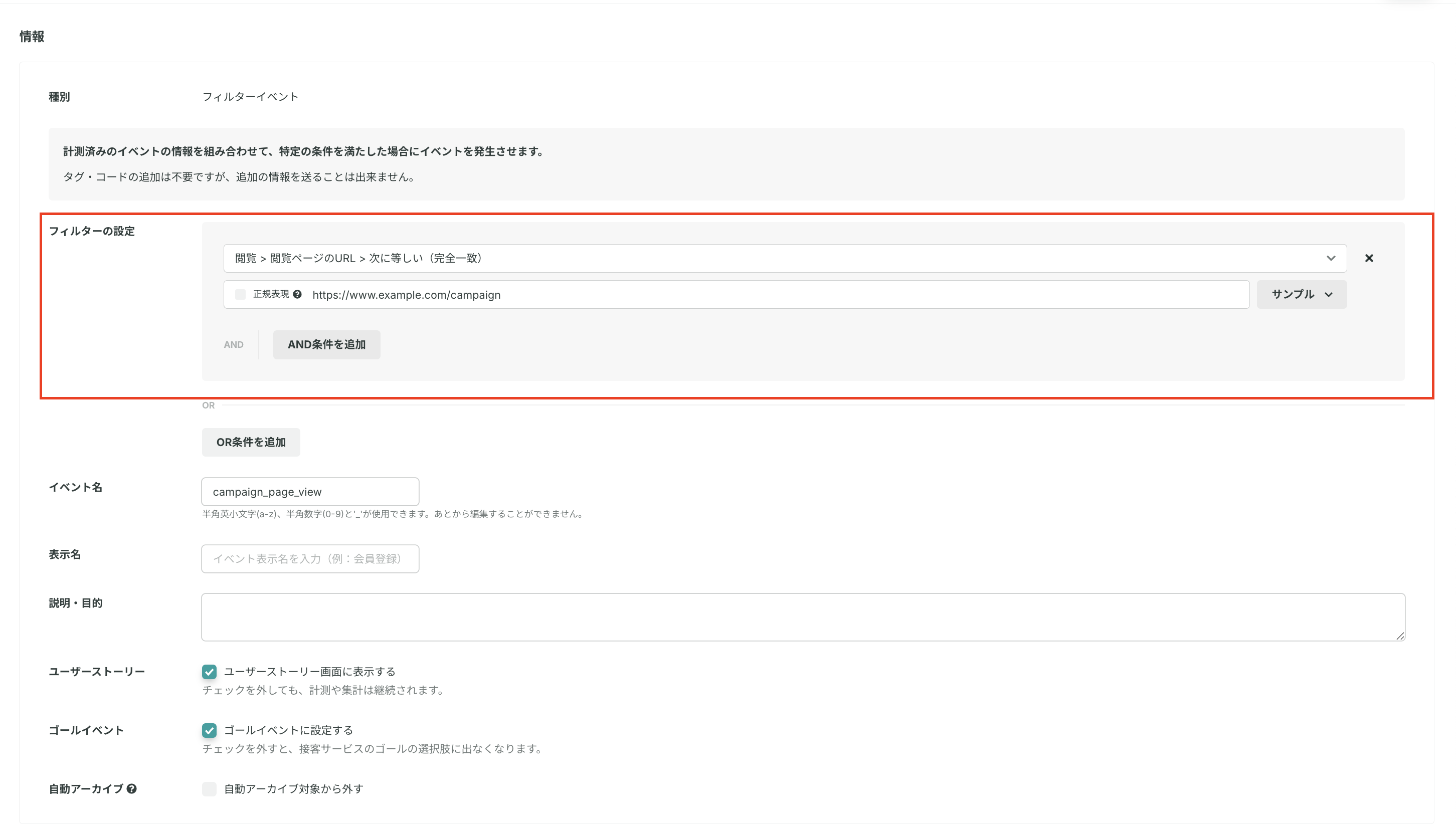
Task: Uncheck ゴールイベントに設定する checkbox
Action: coord(209,730)
